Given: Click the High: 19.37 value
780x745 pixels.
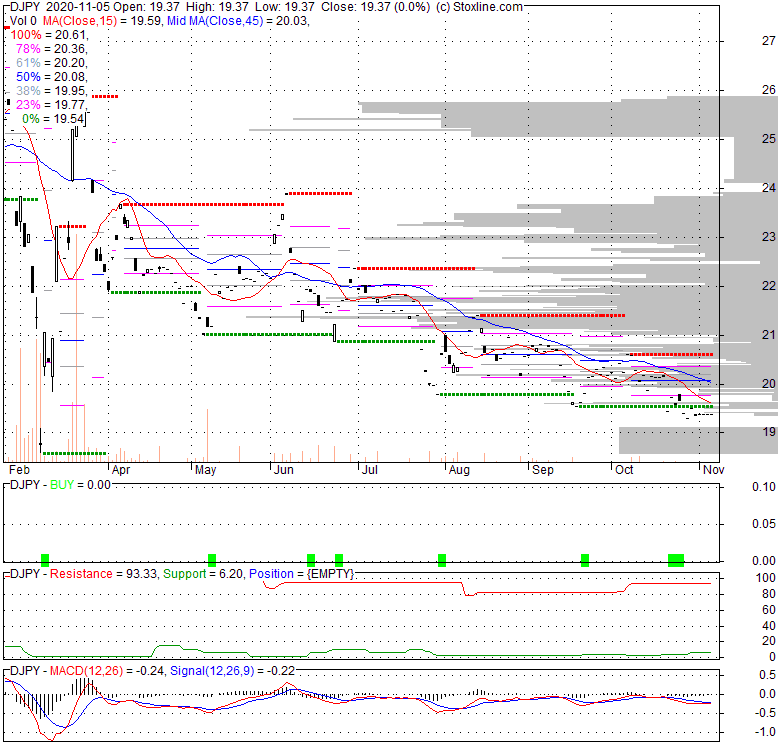Looking at the screenshot, I should (218, 7).
